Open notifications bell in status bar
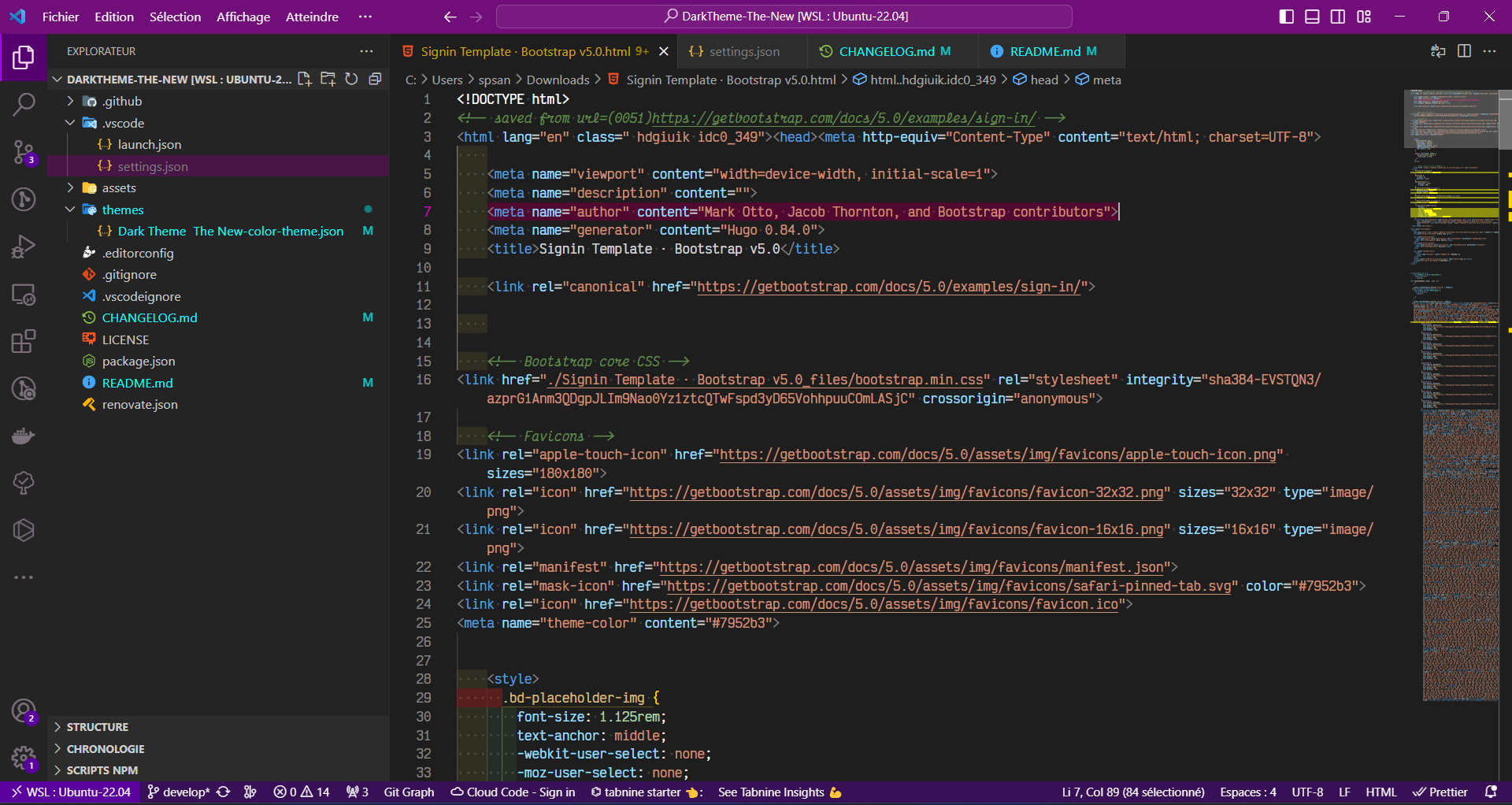Screen dimensions: 1512x805 click(x=1491, y=792)
